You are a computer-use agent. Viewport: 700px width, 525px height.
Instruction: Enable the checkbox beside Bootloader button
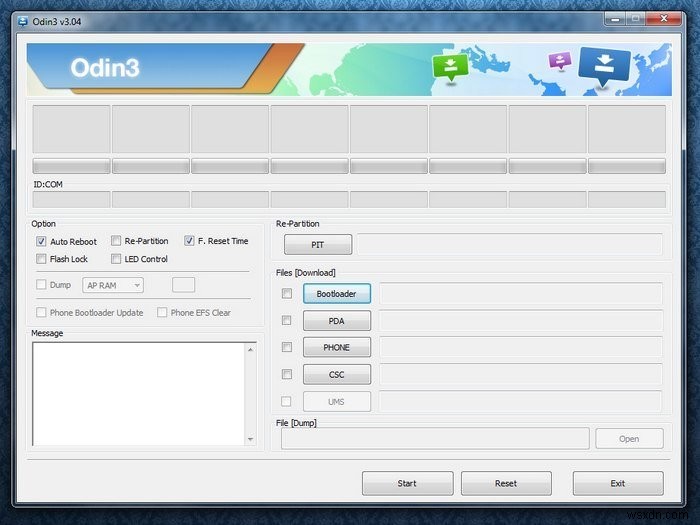coord(287,293)
